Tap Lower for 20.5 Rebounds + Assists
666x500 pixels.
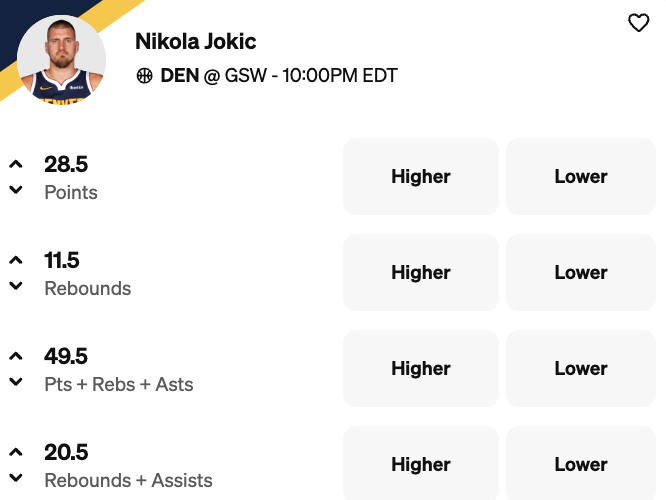[580, 464]
